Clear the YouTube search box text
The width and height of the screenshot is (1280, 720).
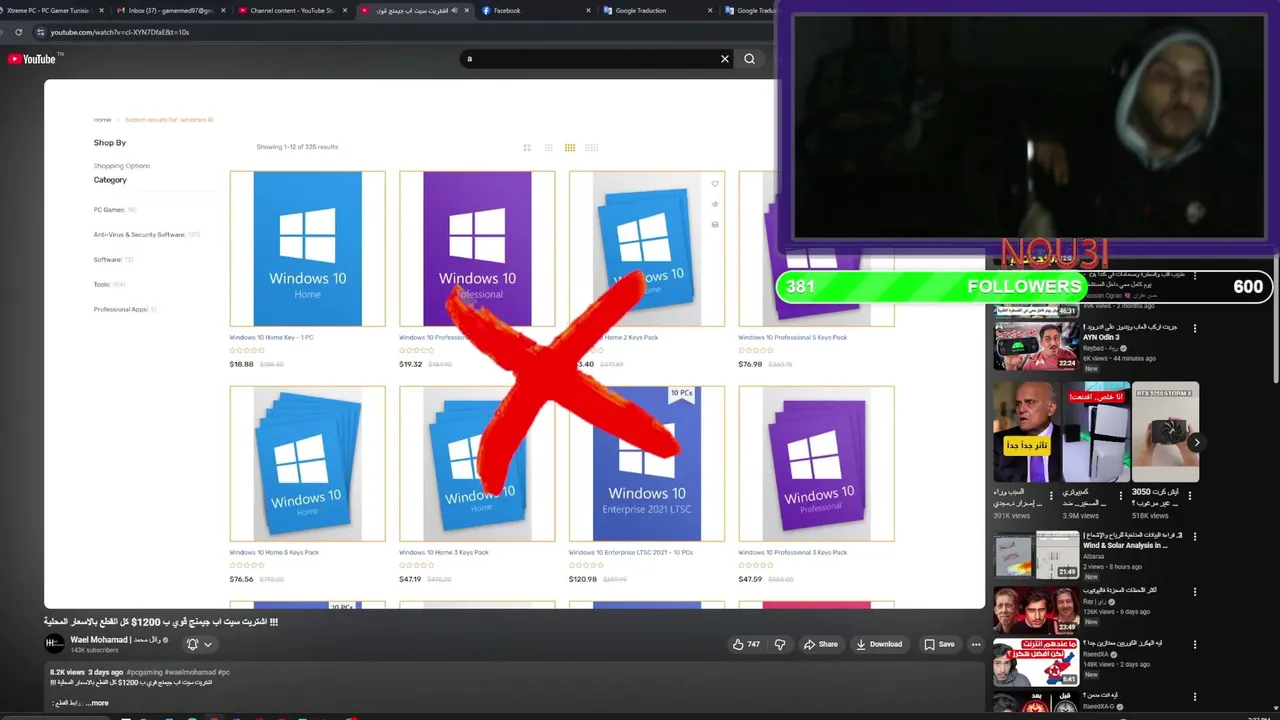click(725, 59)
